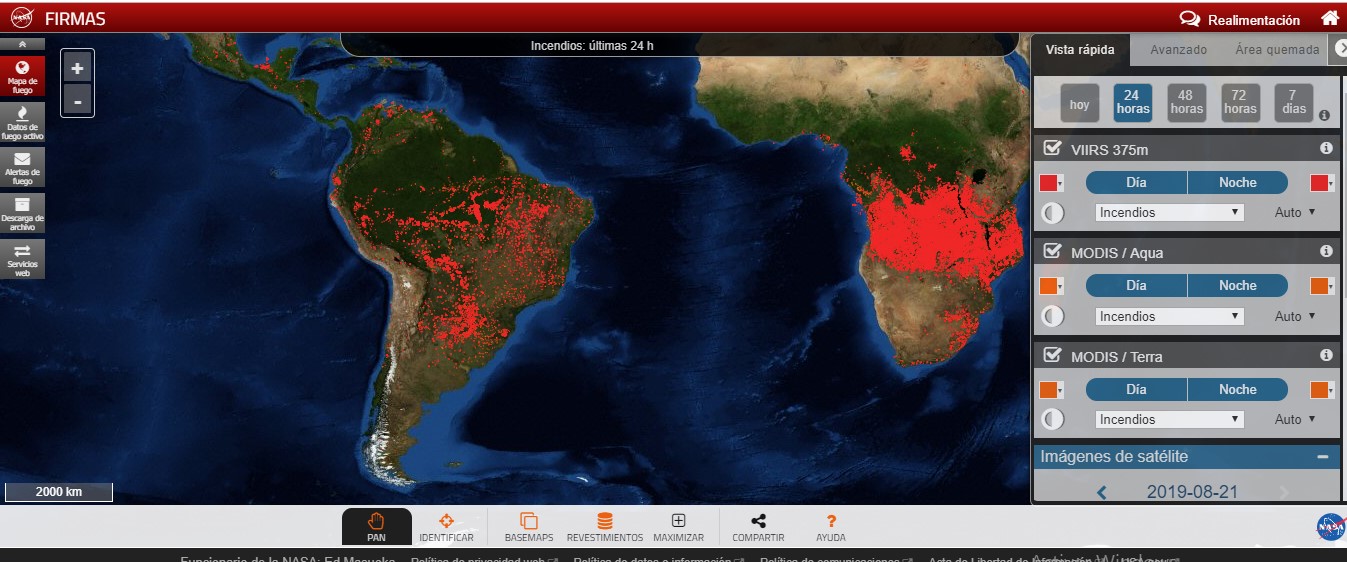Click MAXIMIZAR map tool
The image size is (1347, 562).
point(678,527)
